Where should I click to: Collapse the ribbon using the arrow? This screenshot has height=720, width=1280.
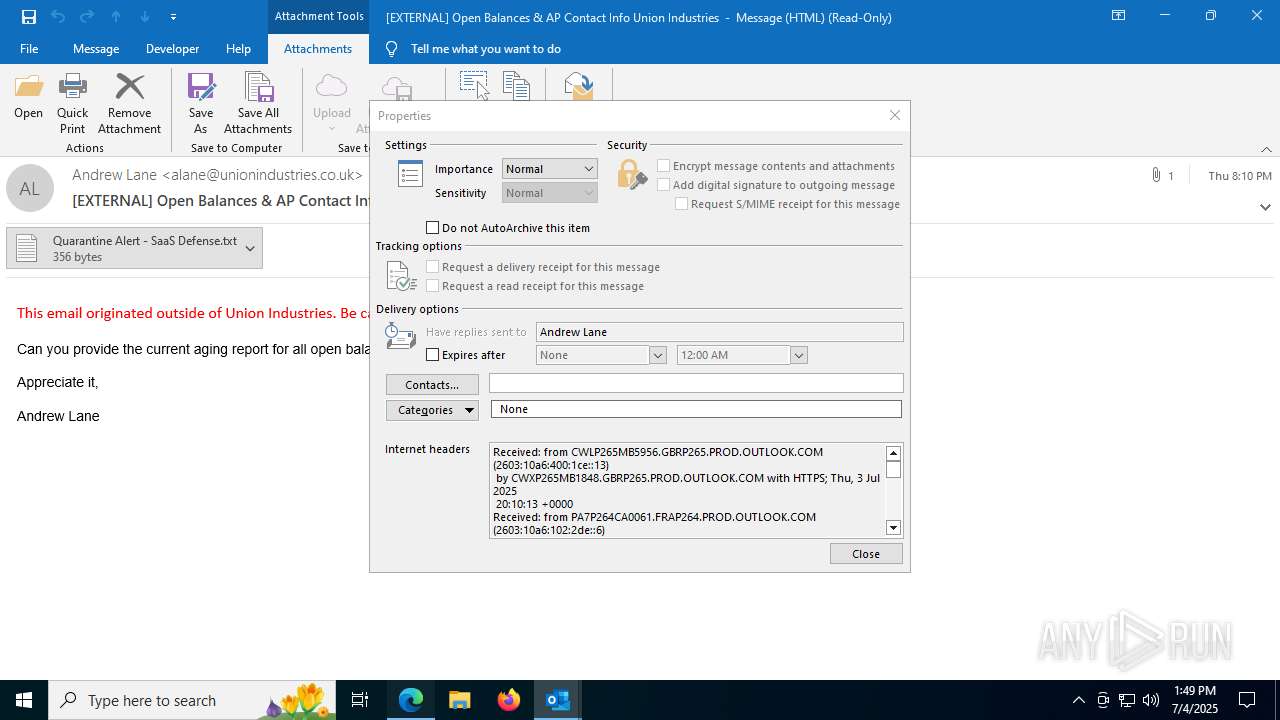(1266, 149)
